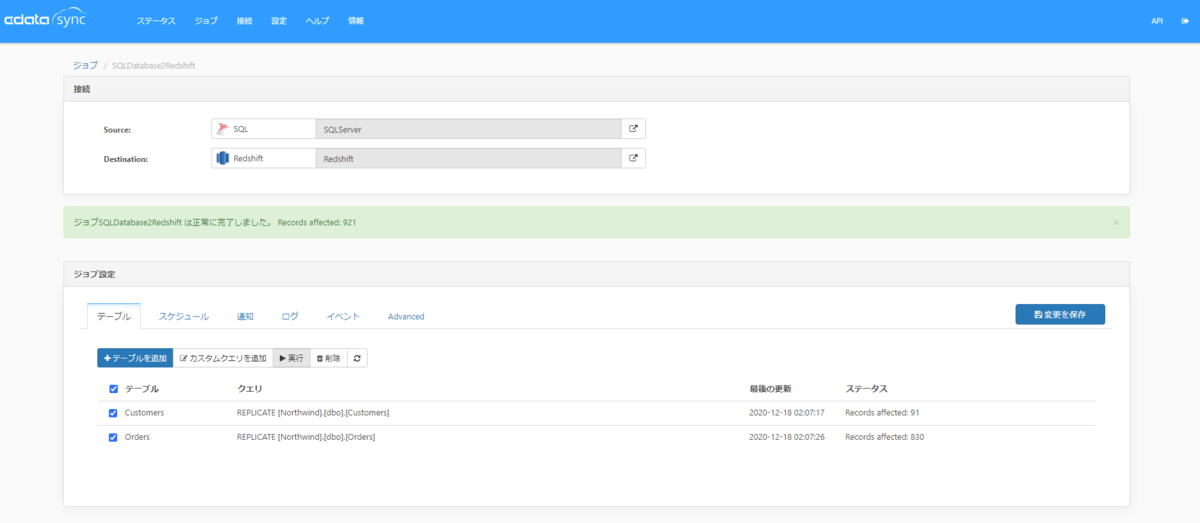1200x523 pixels.
Task: Open the 情報 menu
Action: [356, 21]
